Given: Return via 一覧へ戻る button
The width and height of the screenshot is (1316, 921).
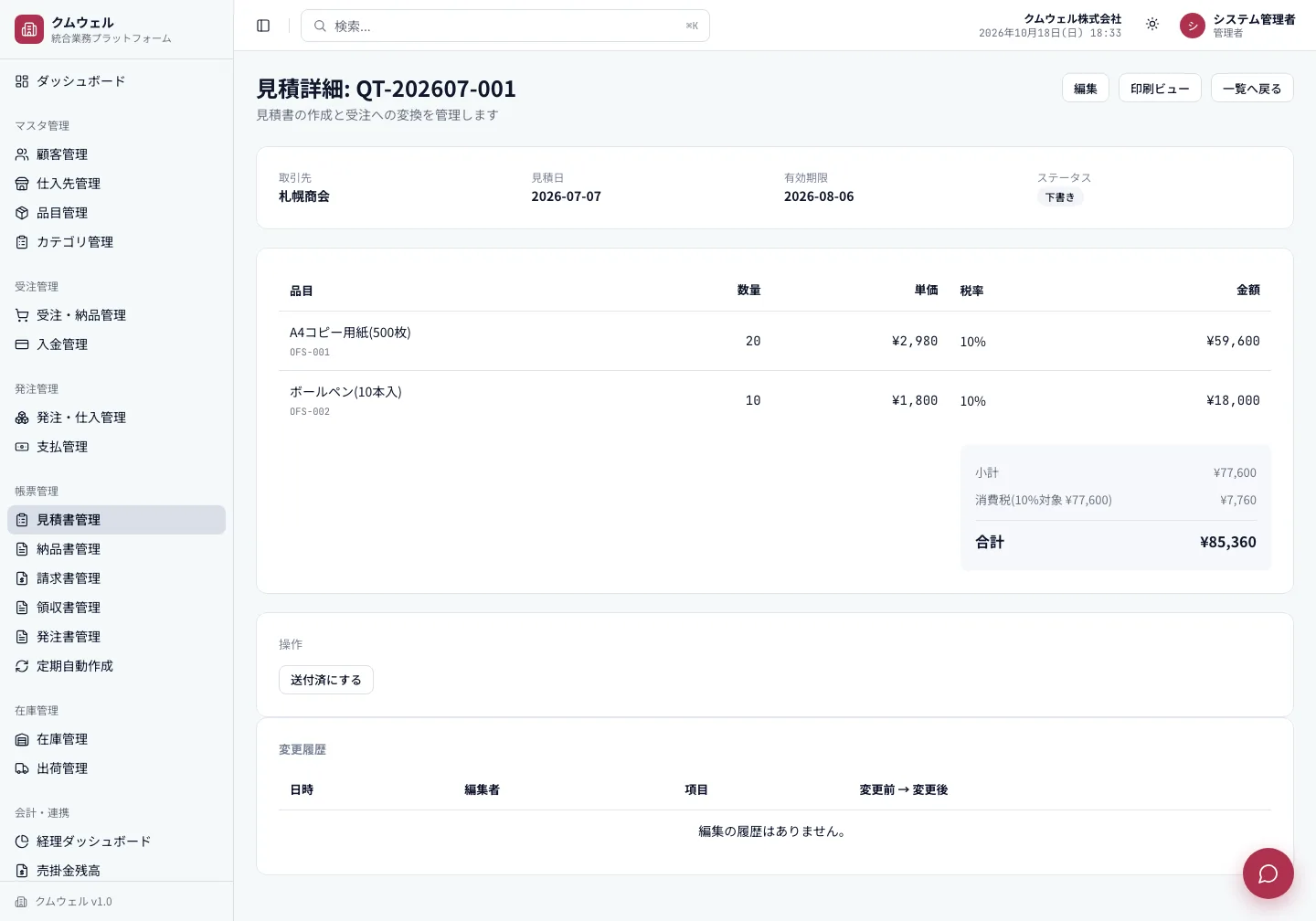Looking at the screenshot, I should coord(1252,88).
